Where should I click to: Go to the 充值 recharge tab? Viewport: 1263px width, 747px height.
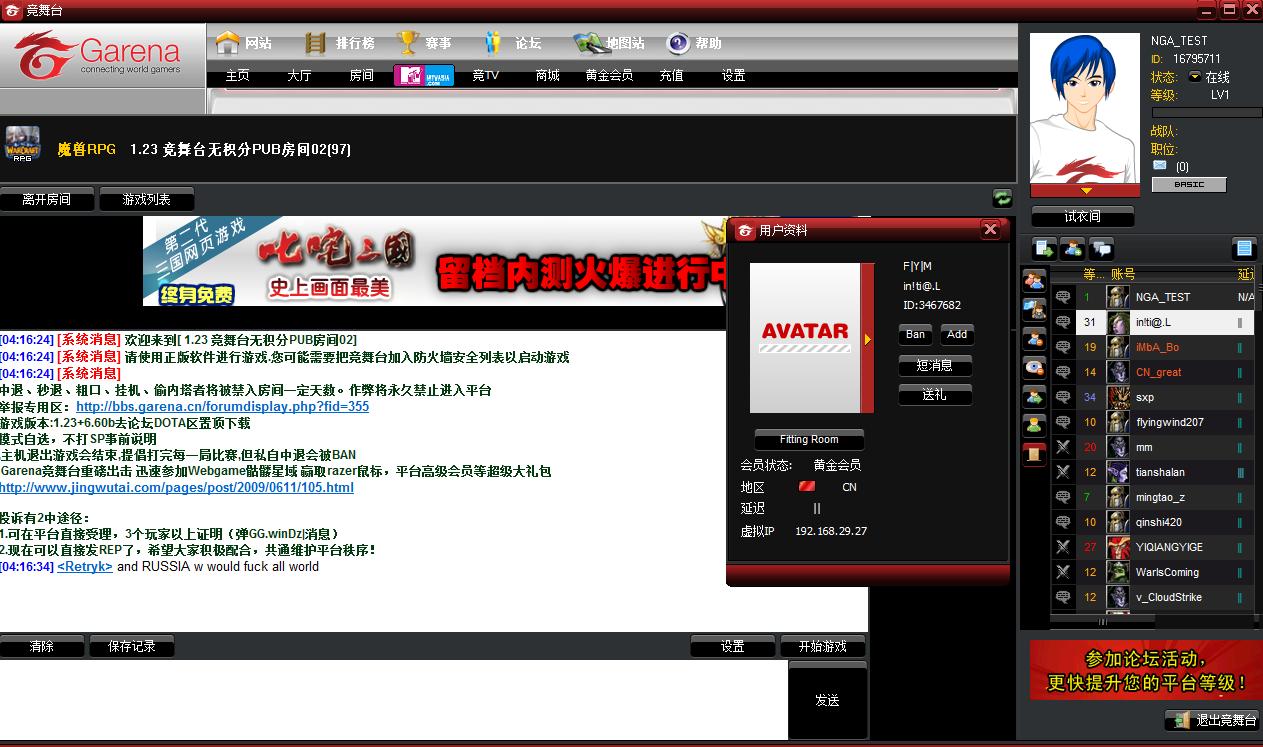pos(671,75)
